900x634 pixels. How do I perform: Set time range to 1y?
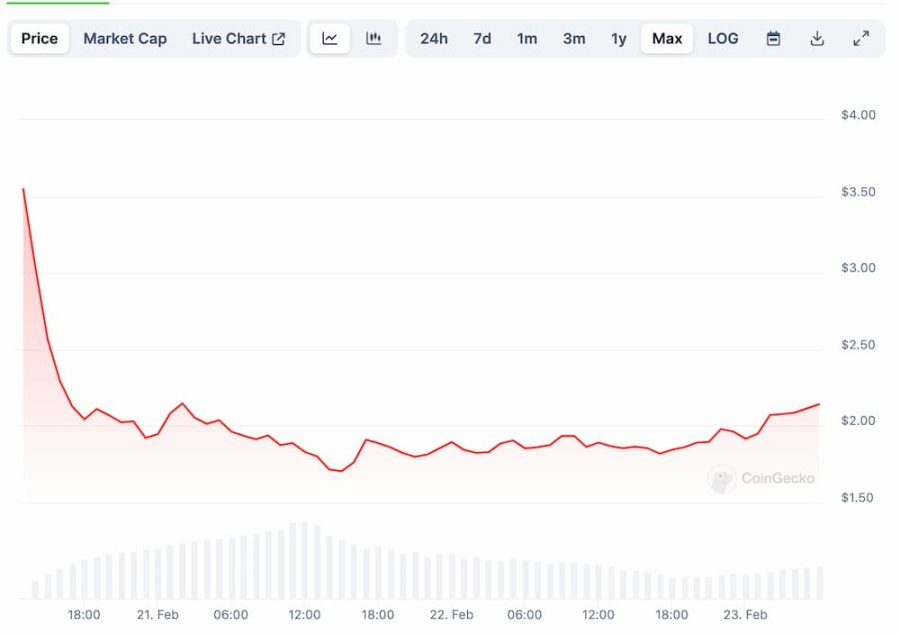tap(619, 39)
